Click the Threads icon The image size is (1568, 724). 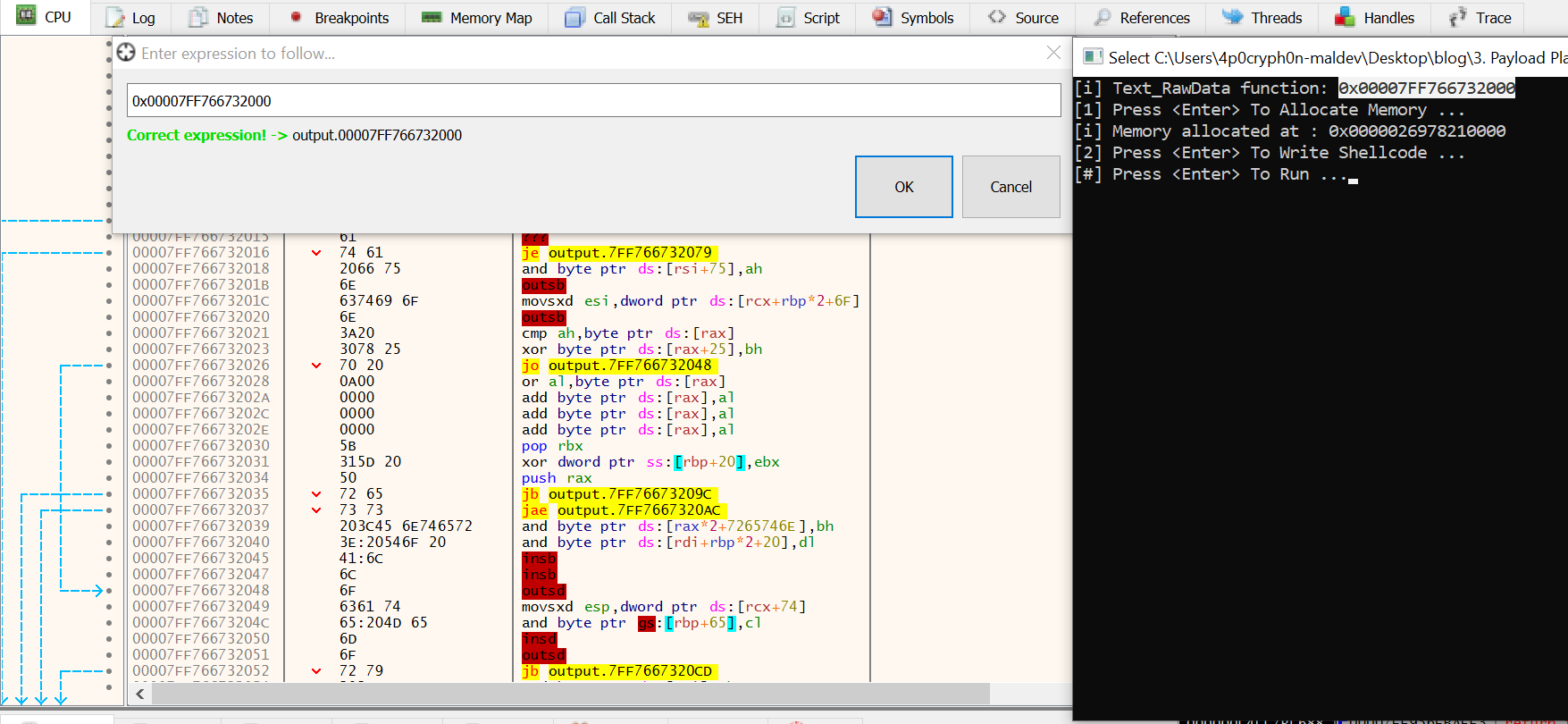tap(1233, 16)
